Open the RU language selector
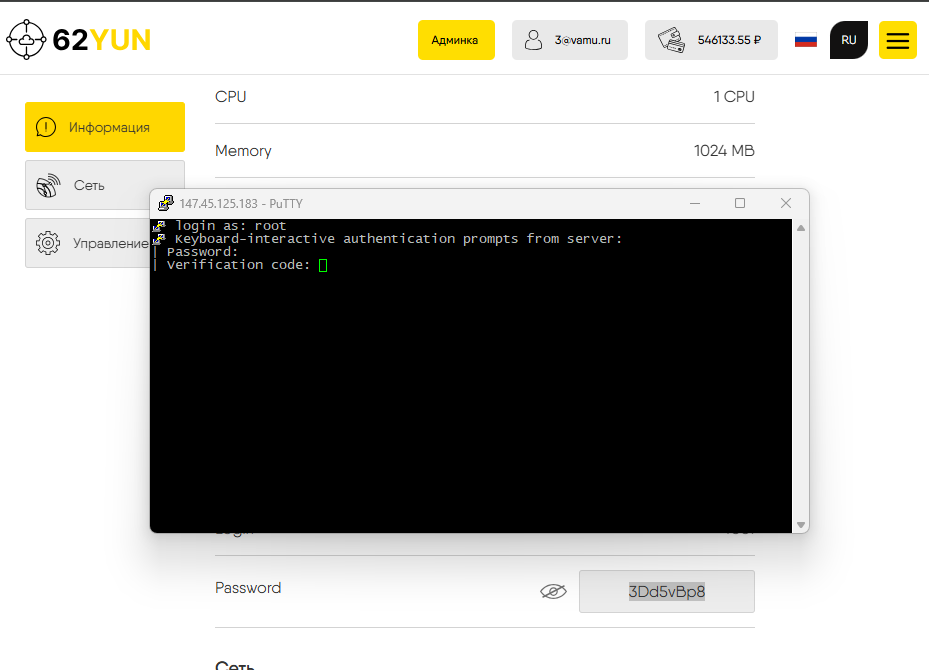This screenshot has height=670, width=929. [848, 40]
